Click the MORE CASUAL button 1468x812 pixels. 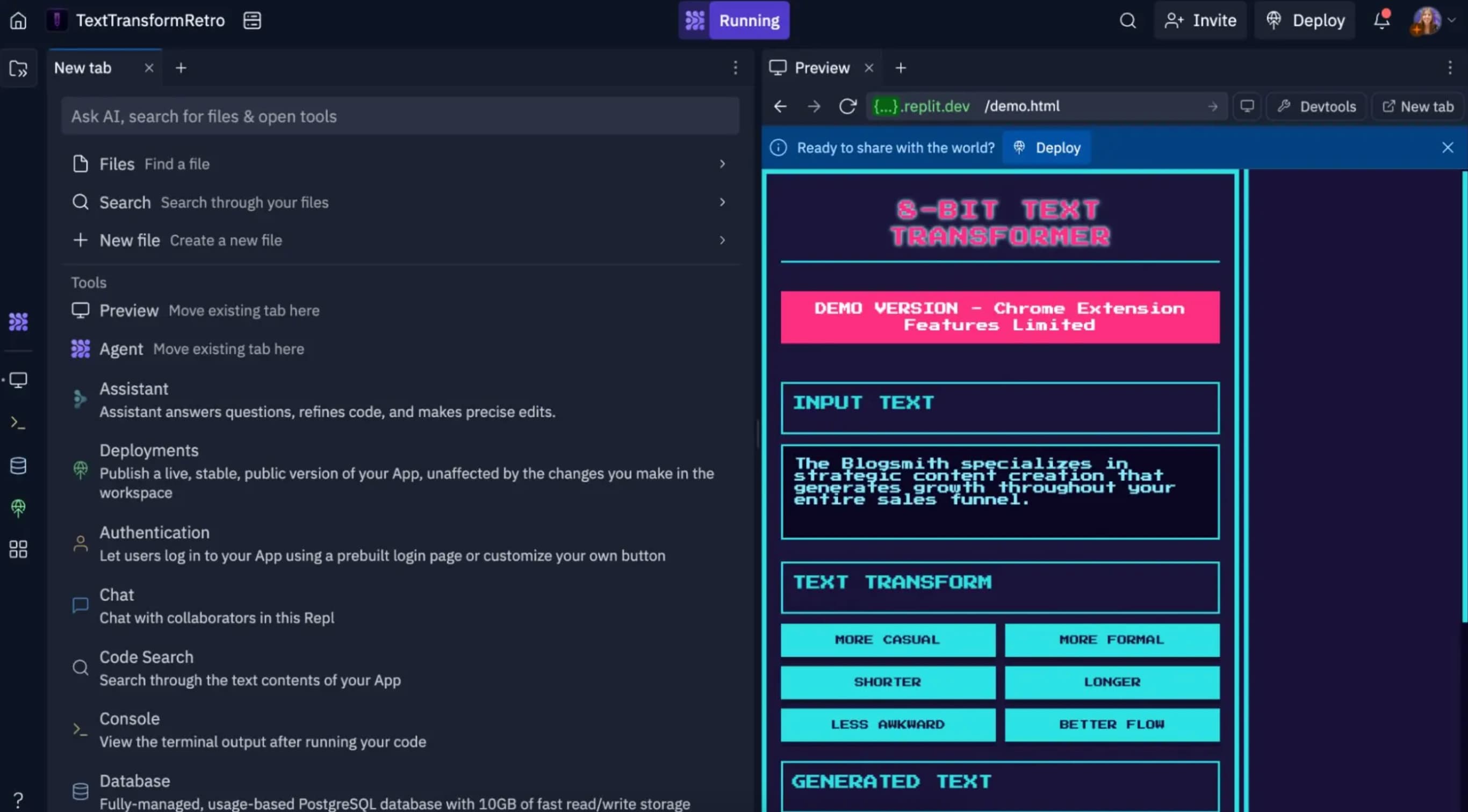(888, 640)
